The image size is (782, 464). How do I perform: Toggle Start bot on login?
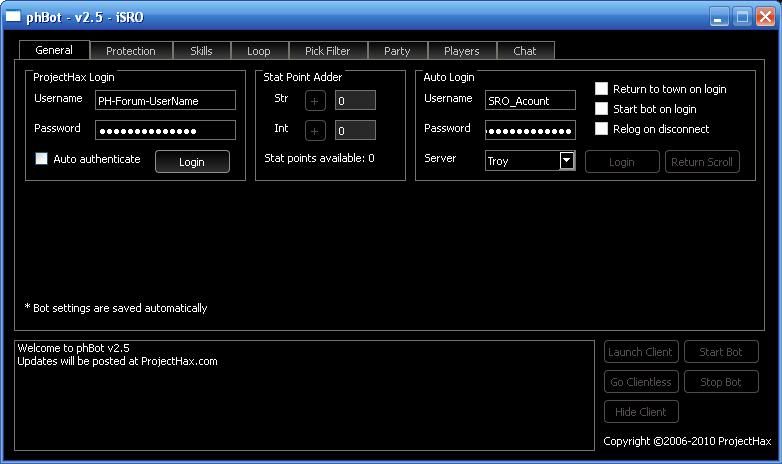(601, 109)
